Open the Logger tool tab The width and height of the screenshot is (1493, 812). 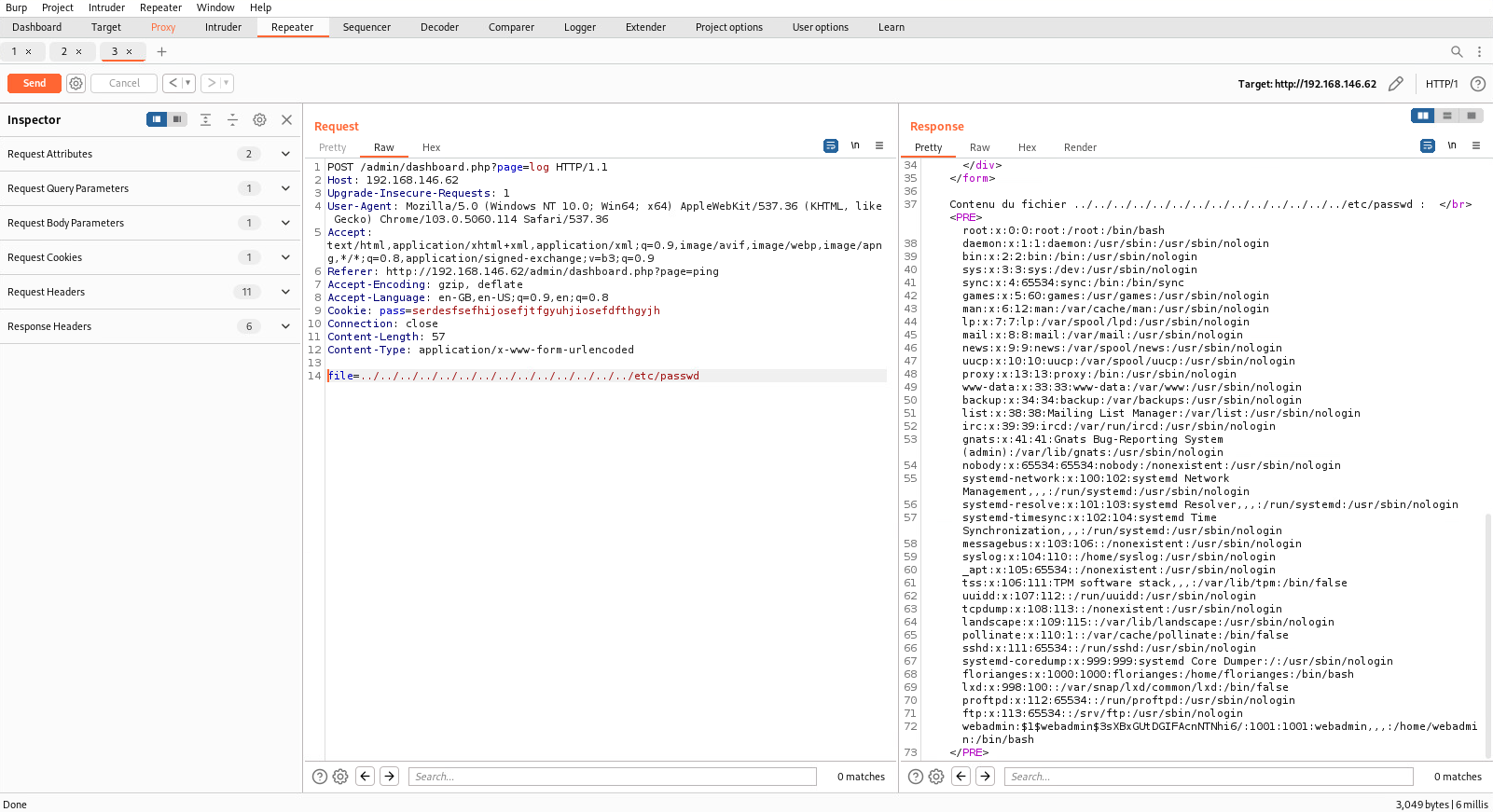point(580,27)
